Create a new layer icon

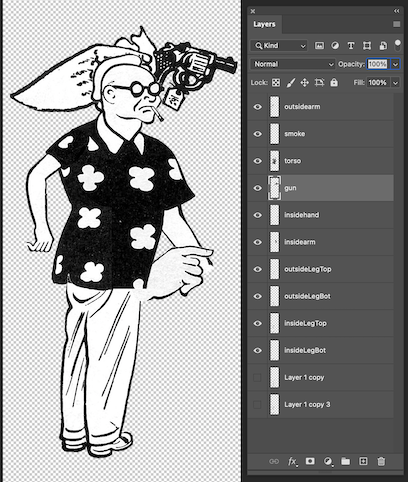363,461
